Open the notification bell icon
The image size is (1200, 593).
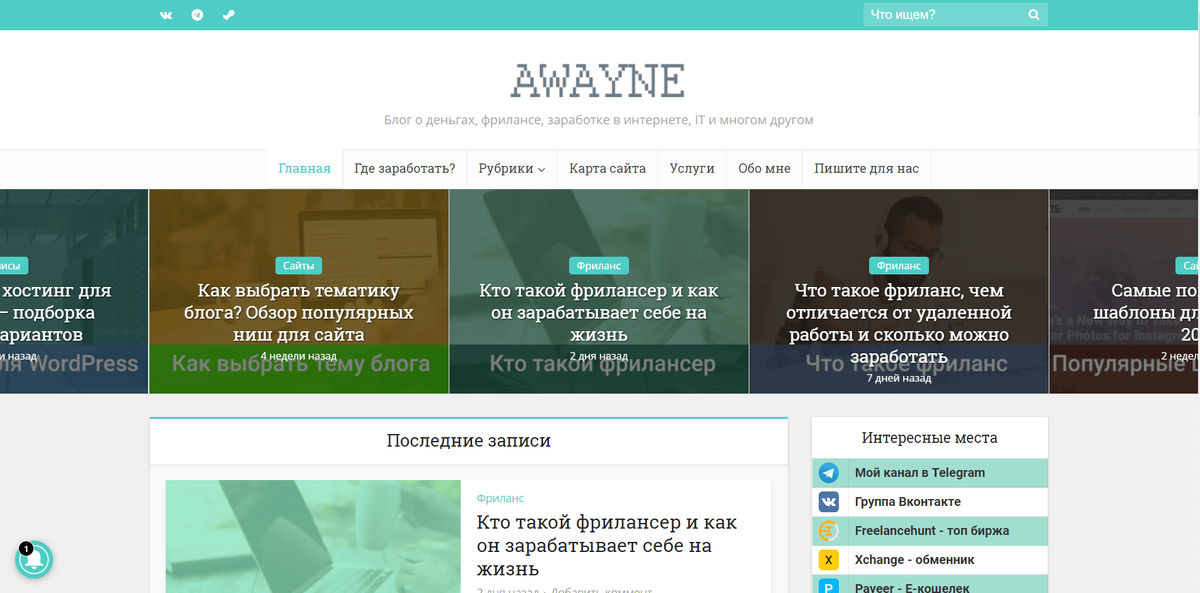(x=33, y=561)
